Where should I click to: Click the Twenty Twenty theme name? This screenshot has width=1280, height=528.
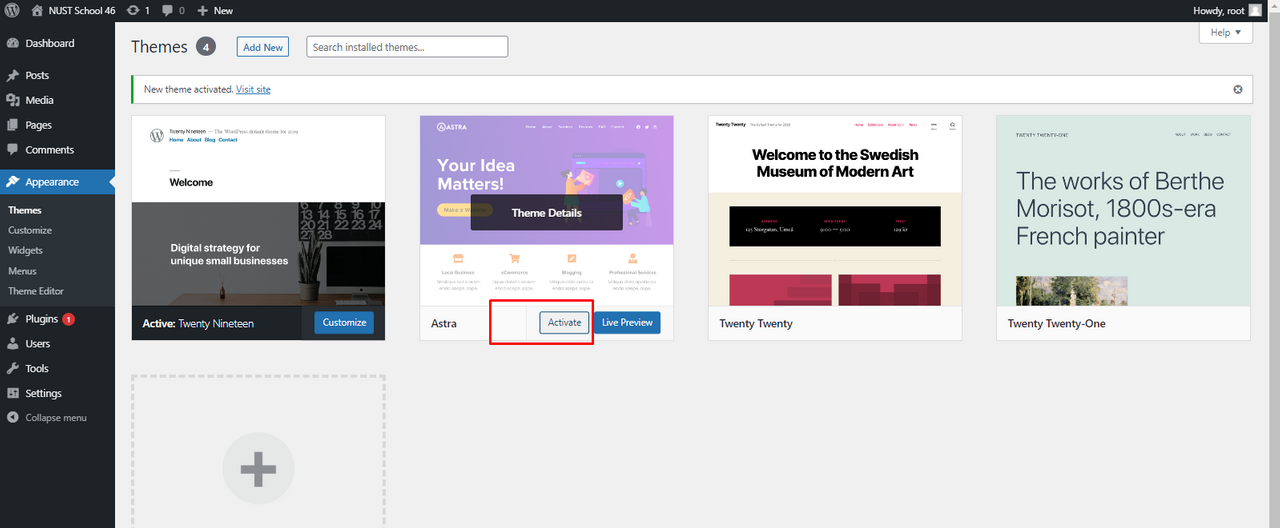pyautogui.click(x=756, y=323)
